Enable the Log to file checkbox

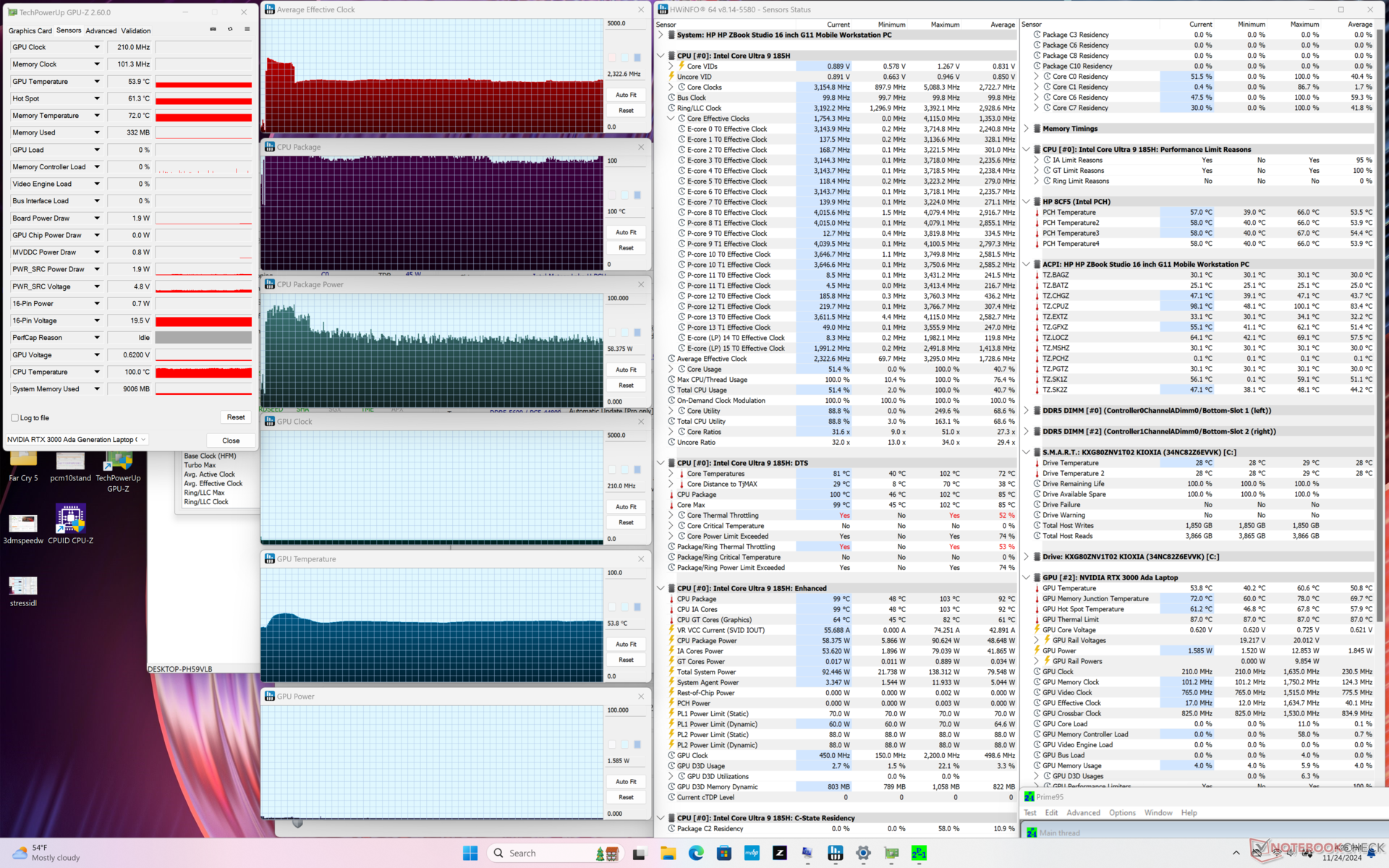[x=15, y=418]
